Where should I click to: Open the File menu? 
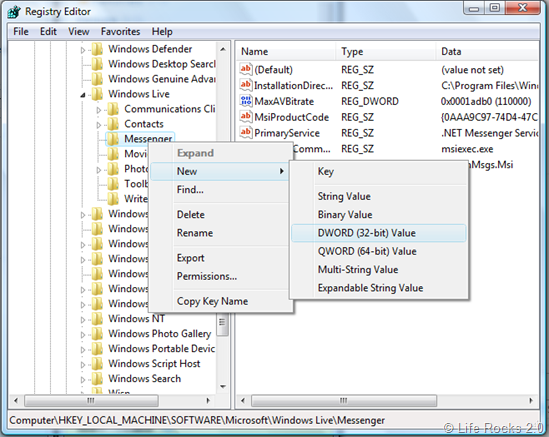point(21,32)
